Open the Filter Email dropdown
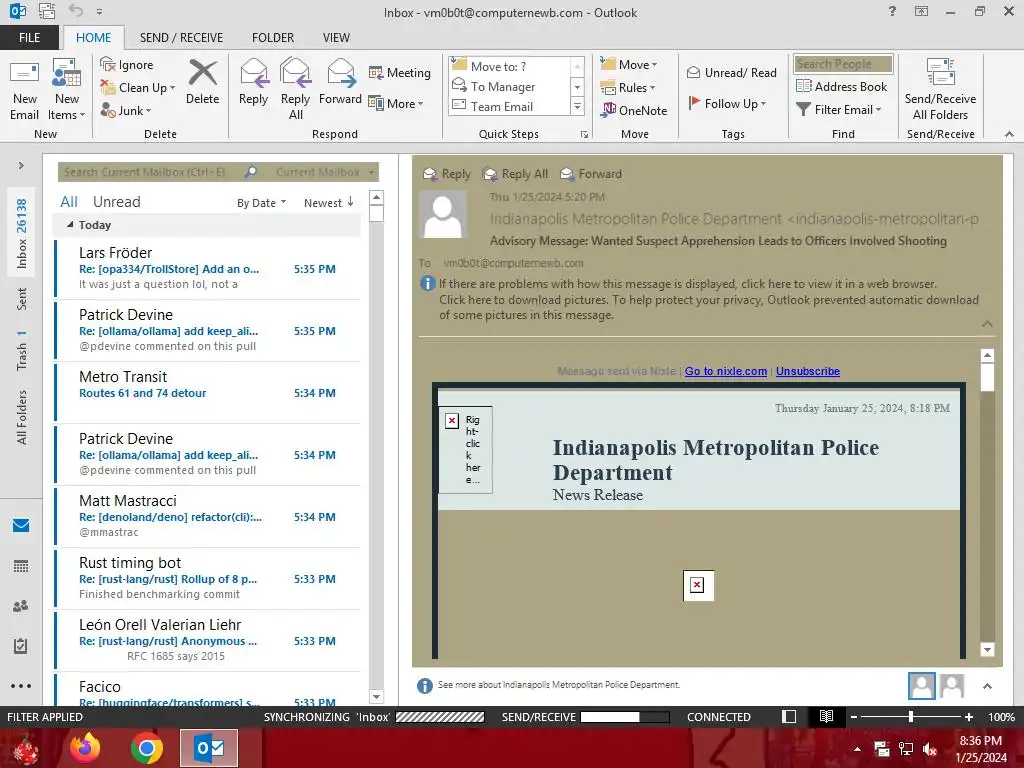The height and width of the screenshot is (768, 1024). tap(839, 110)
